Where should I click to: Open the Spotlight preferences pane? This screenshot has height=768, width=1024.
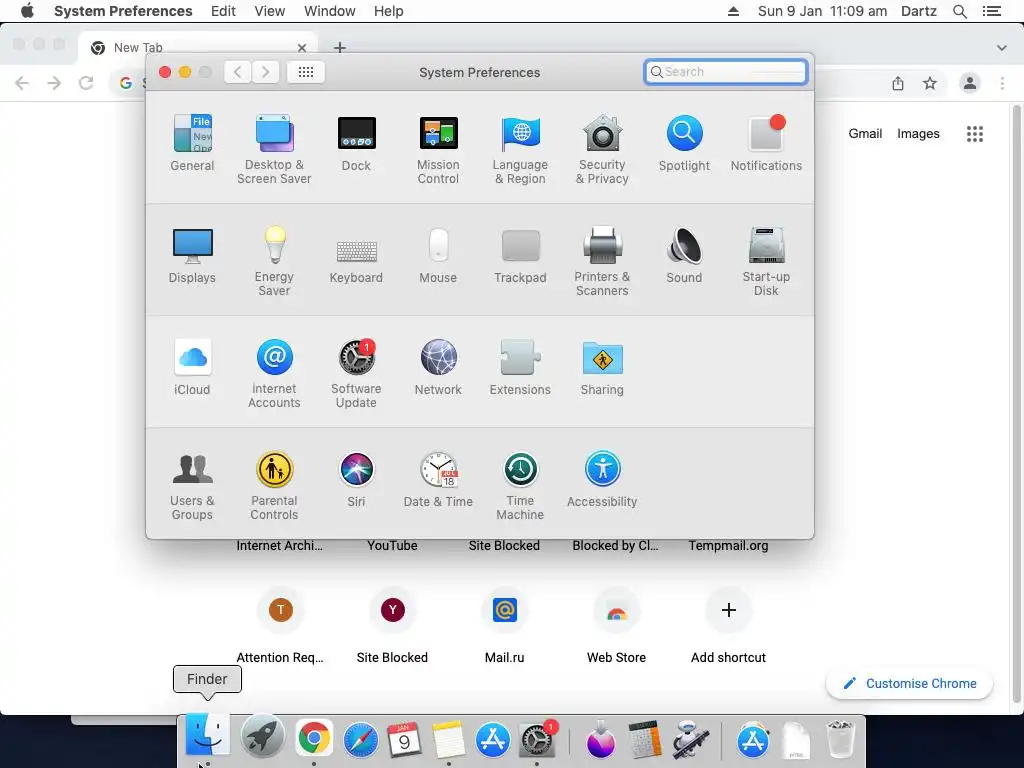coord(684,143)
